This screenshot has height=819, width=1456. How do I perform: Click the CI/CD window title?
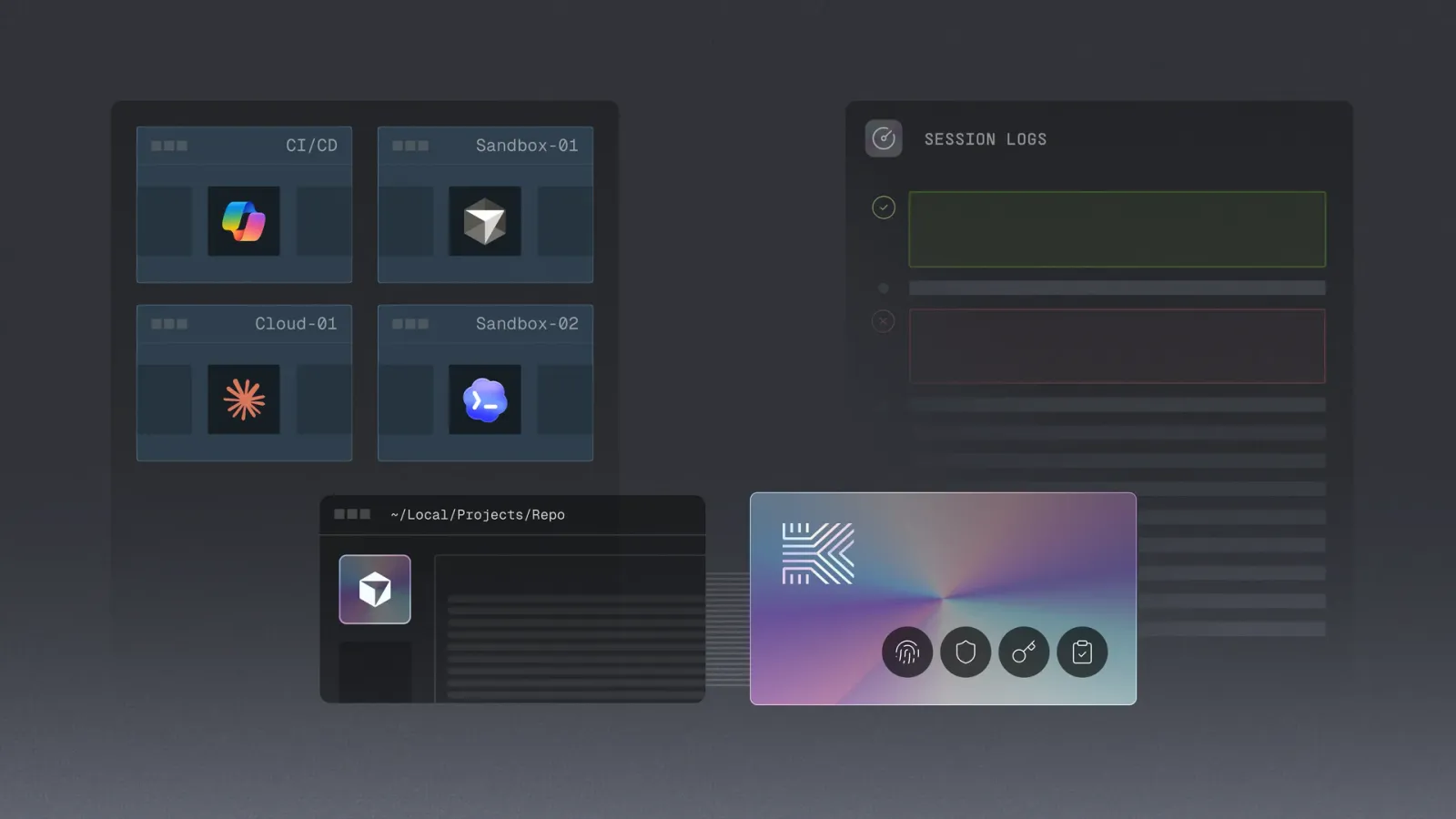point(311,146)
